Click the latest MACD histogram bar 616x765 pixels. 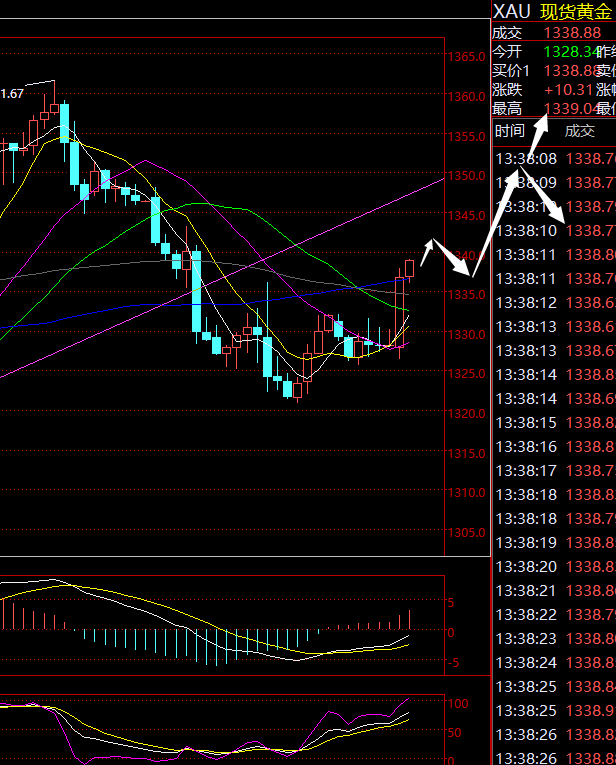[410, 620]
